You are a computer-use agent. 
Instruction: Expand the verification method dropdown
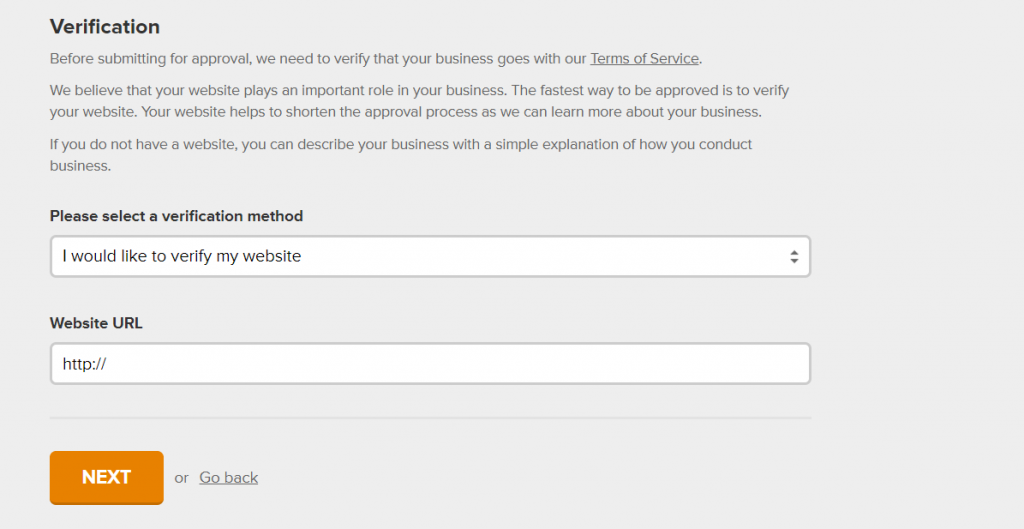click(430, 257)
